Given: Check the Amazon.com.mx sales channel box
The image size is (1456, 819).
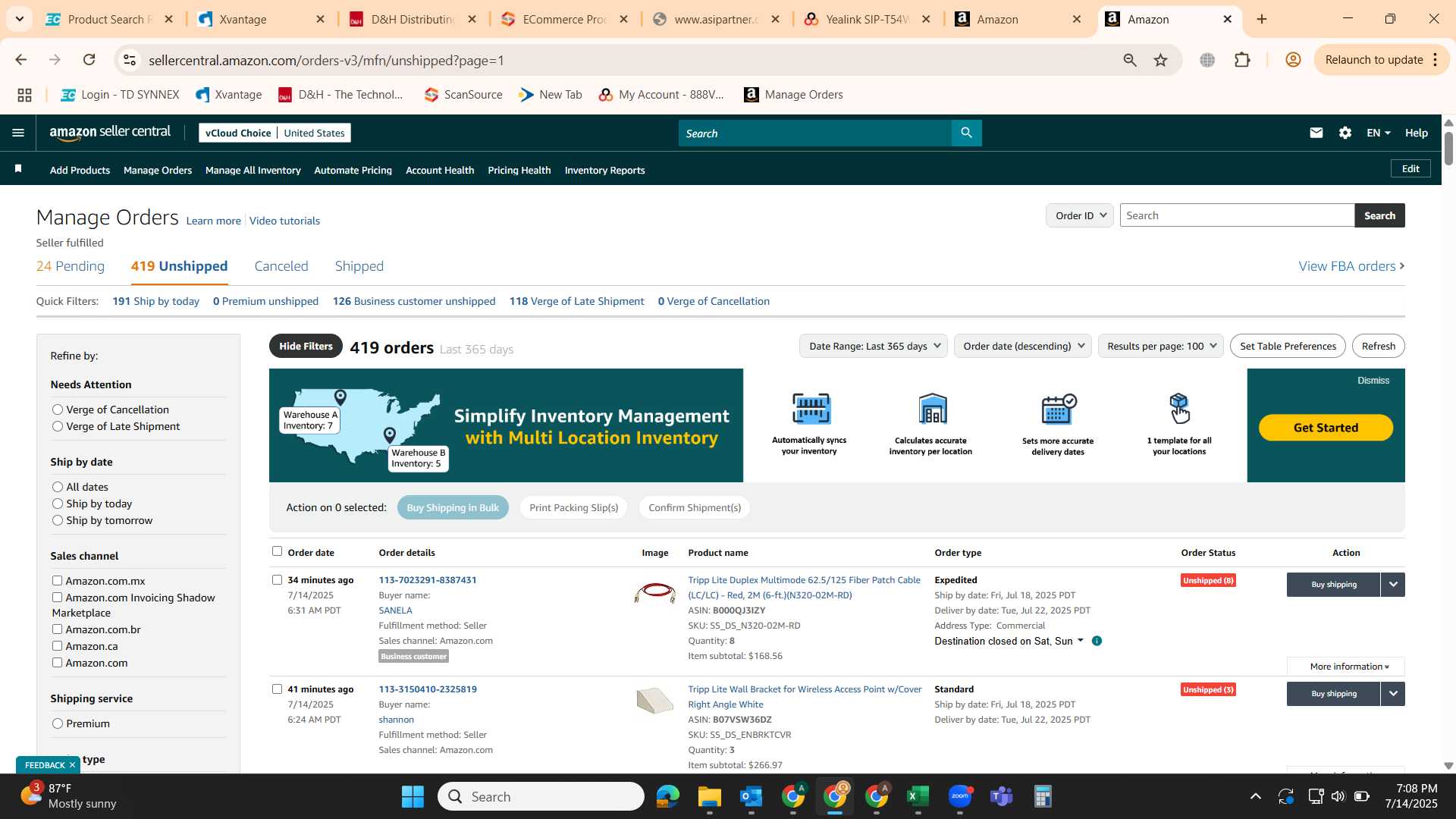Looking at the screenshot, I should (x=57, y=580).
